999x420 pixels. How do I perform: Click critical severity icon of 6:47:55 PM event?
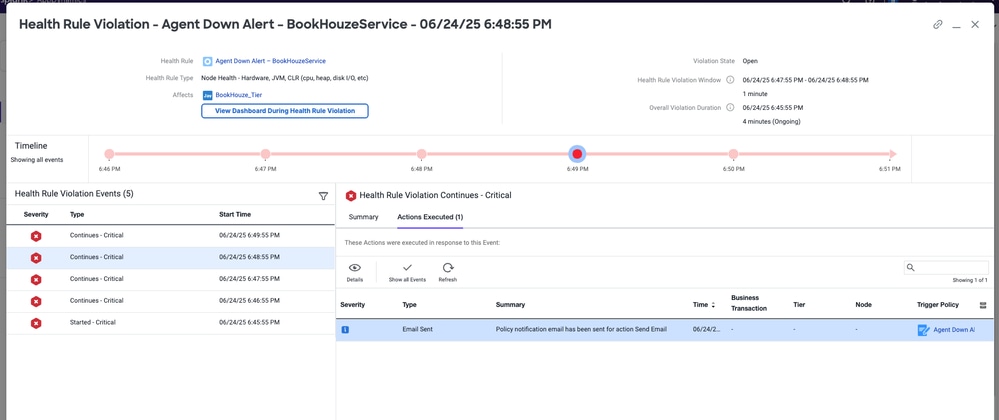(36, 280)
